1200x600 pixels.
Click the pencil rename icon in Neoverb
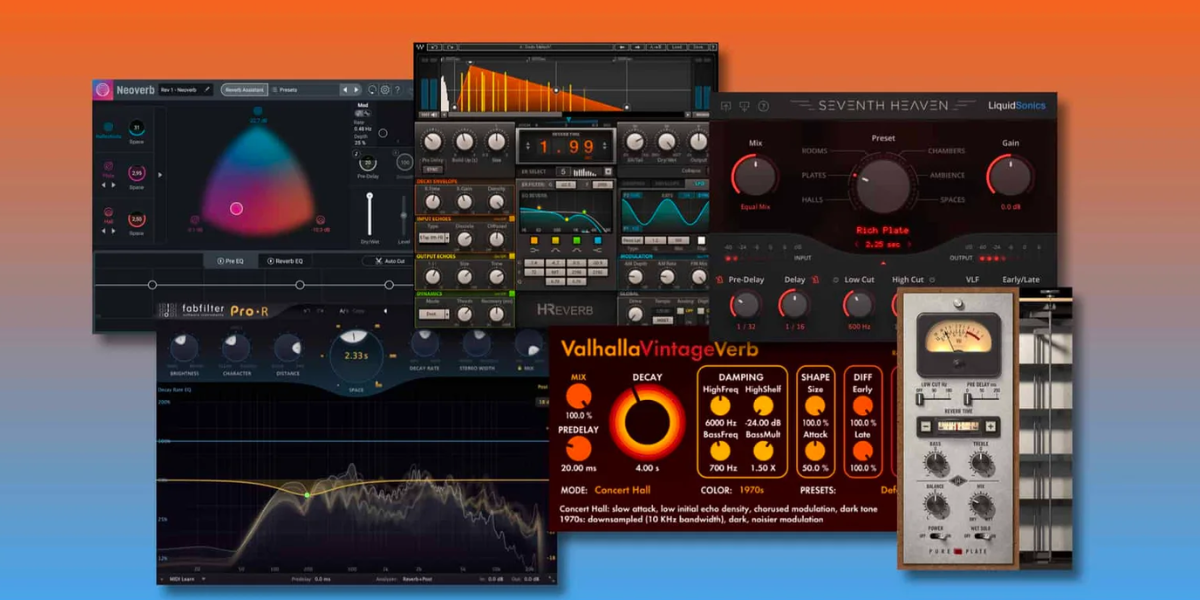pyautogui.click(x=207, y=89)
